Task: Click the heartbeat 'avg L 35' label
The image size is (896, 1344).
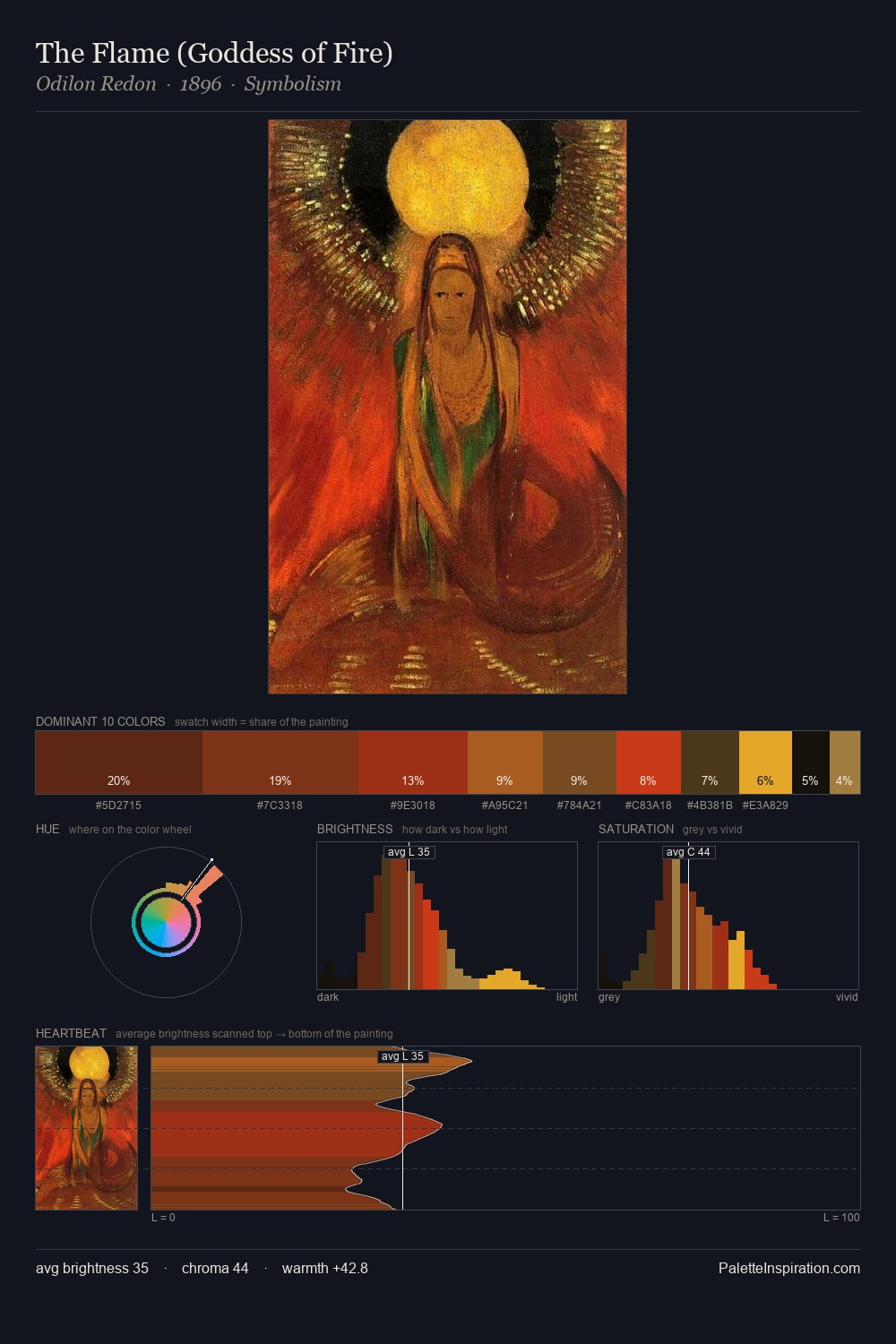Action: pos(402,1056)
